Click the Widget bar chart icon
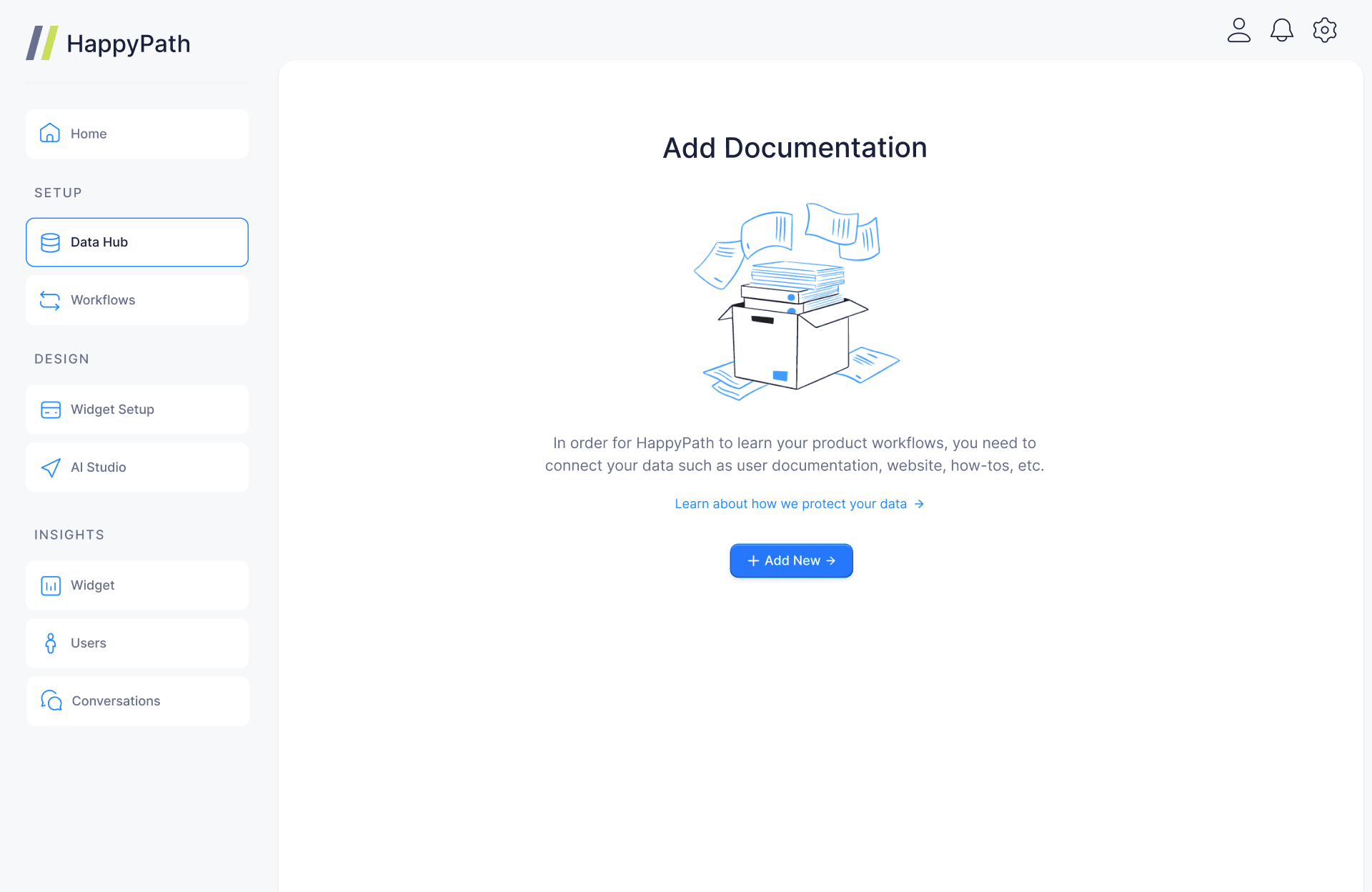This screenshot has width=1372, height=892. (x=50, y=585)
